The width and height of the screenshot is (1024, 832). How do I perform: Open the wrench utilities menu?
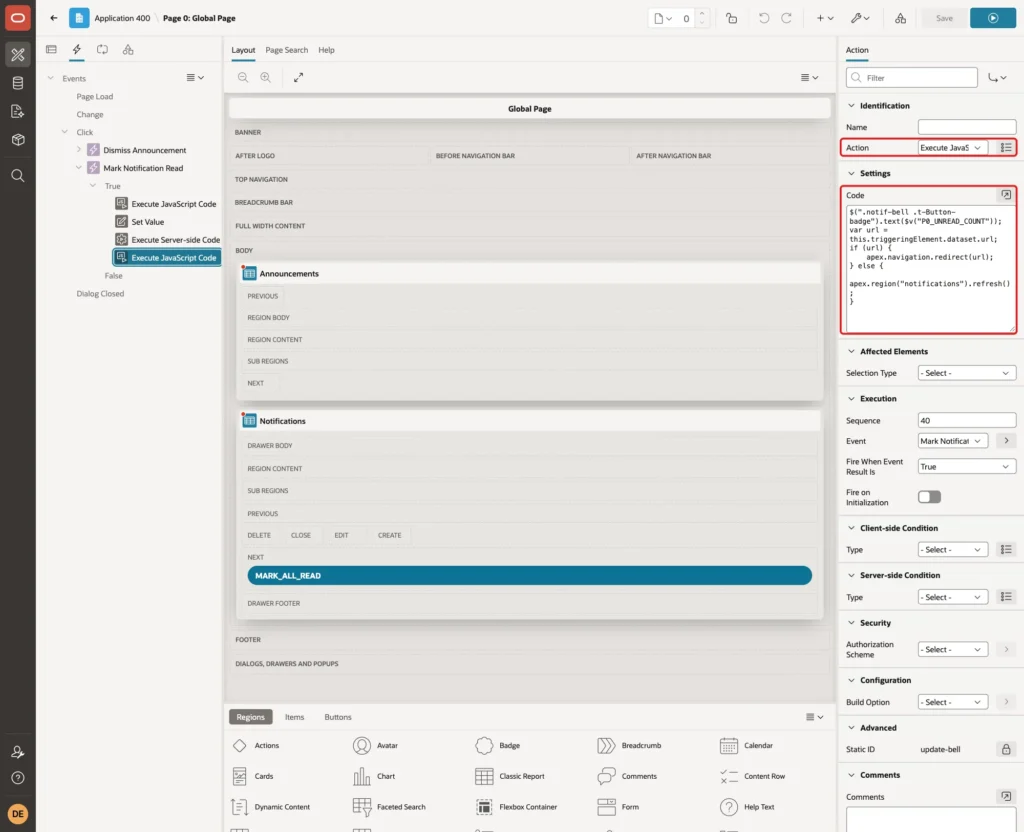pyautogui.click(x=860, y=18)
